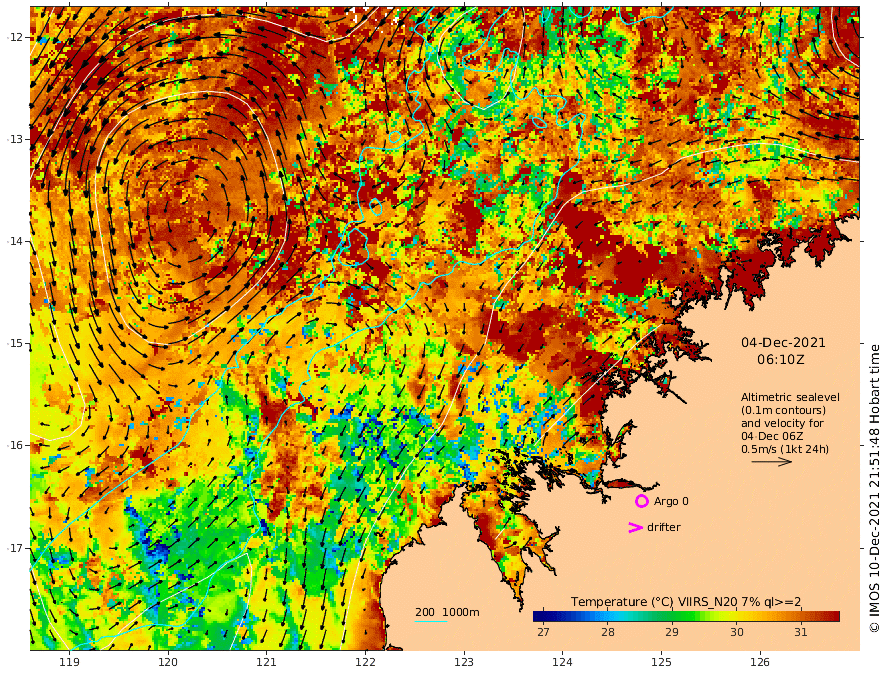880x680 pixels.
Task: Click longitude label 120 on the x-axis
Action: [168, 662]
